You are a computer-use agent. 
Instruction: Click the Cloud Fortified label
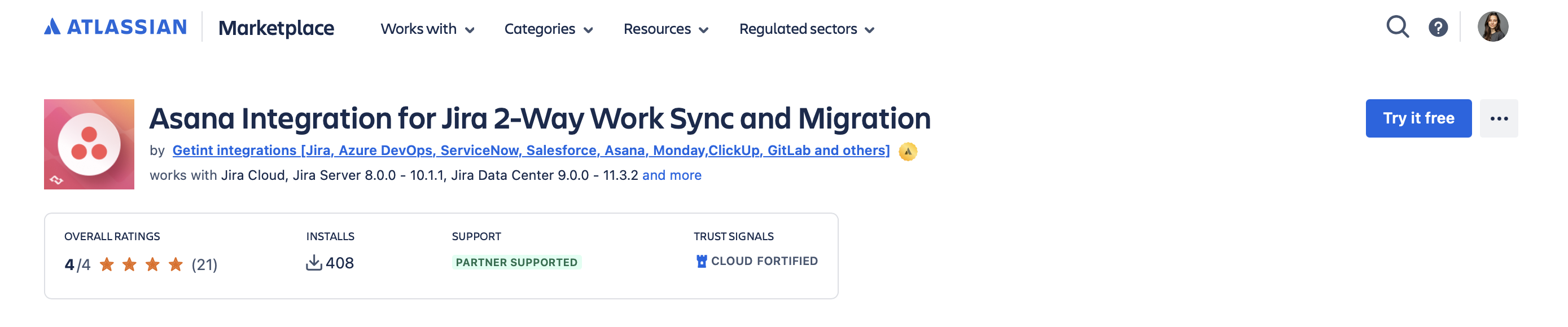coord(764,262)
